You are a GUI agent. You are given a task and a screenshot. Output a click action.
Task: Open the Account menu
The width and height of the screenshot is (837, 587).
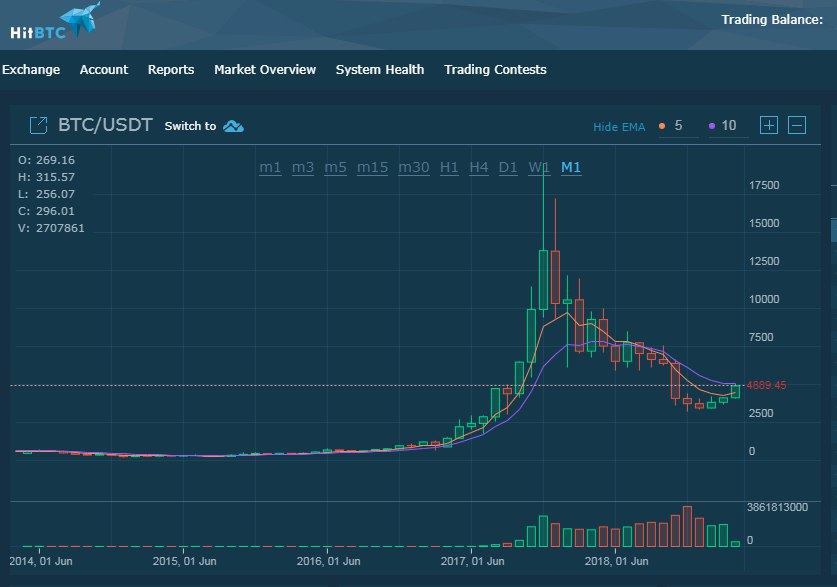[x=104, y=69]
